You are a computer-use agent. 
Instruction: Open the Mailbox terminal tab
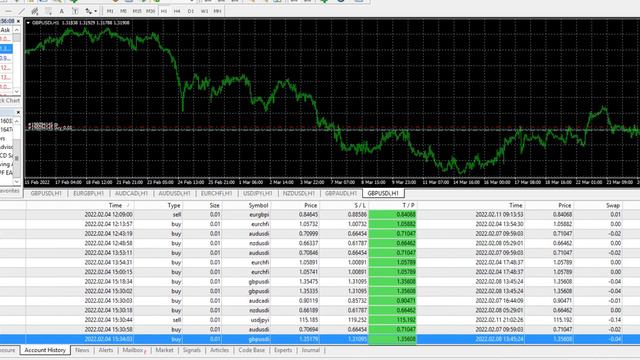133,350
